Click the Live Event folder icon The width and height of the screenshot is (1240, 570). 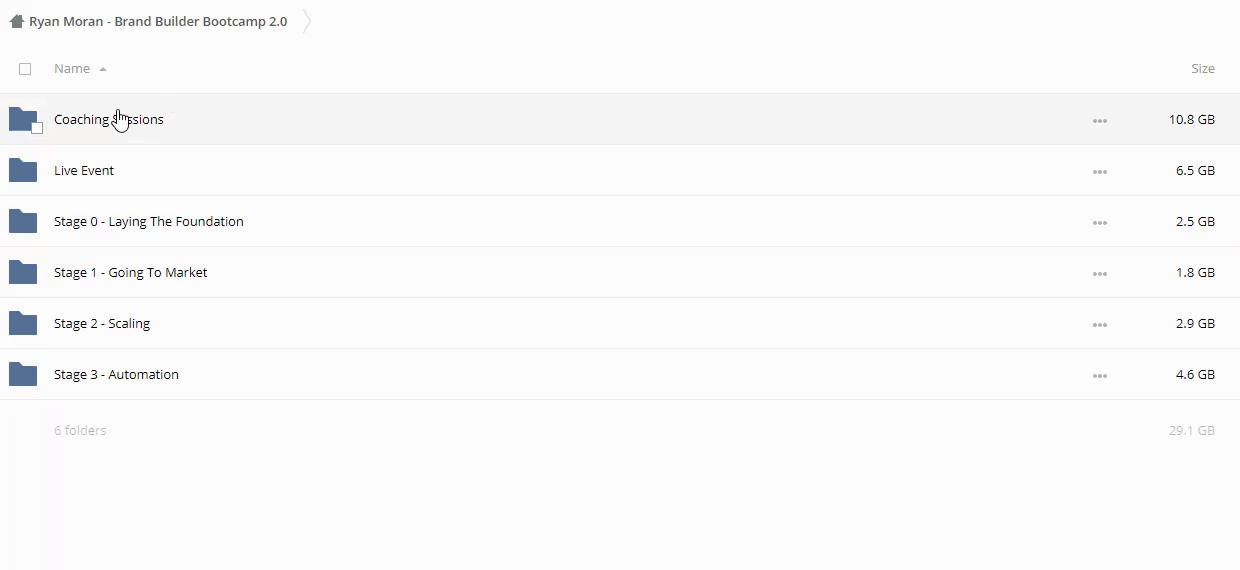pyautogui.click(x=22, y=171)
